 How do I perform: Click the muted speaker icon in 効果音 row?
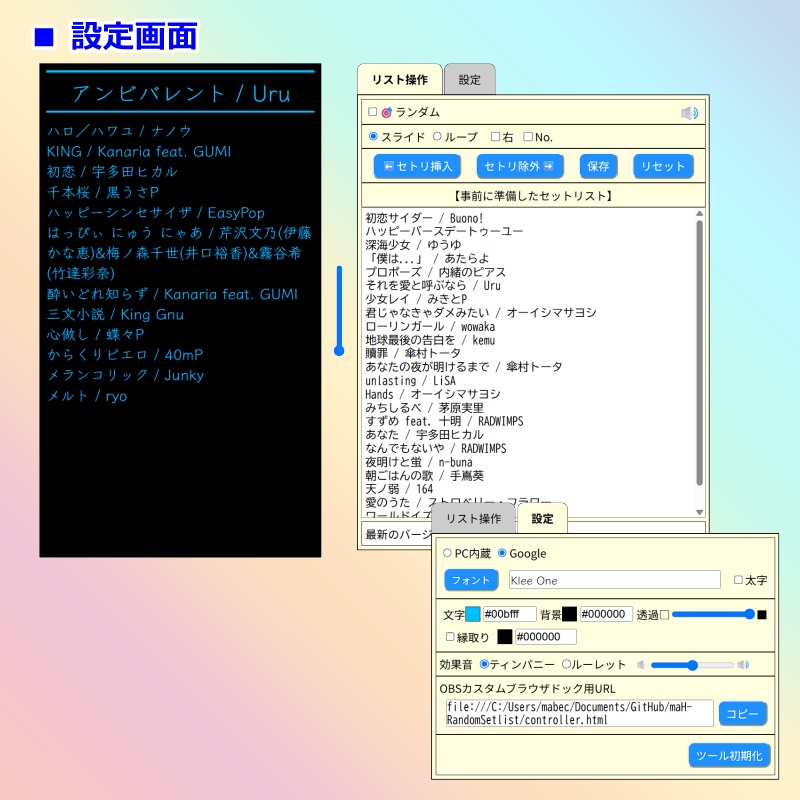(641, 664)
